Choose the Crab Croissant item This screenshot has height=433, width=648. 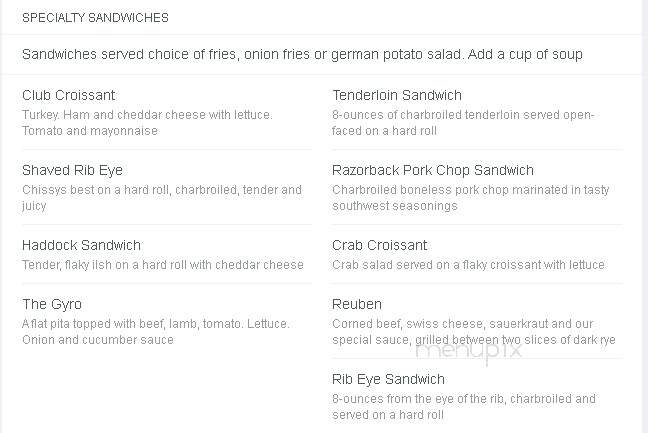tap(379, 245)
